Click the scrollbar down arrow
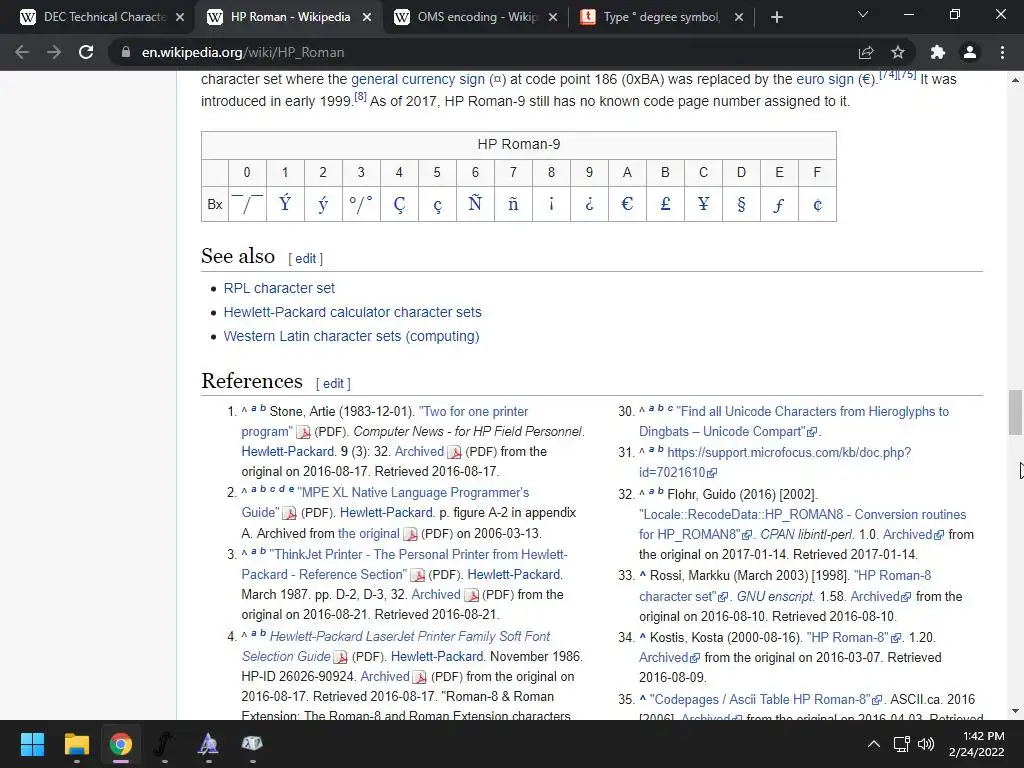Screen dimensions: 1024x768 [x=1015, y=711]
